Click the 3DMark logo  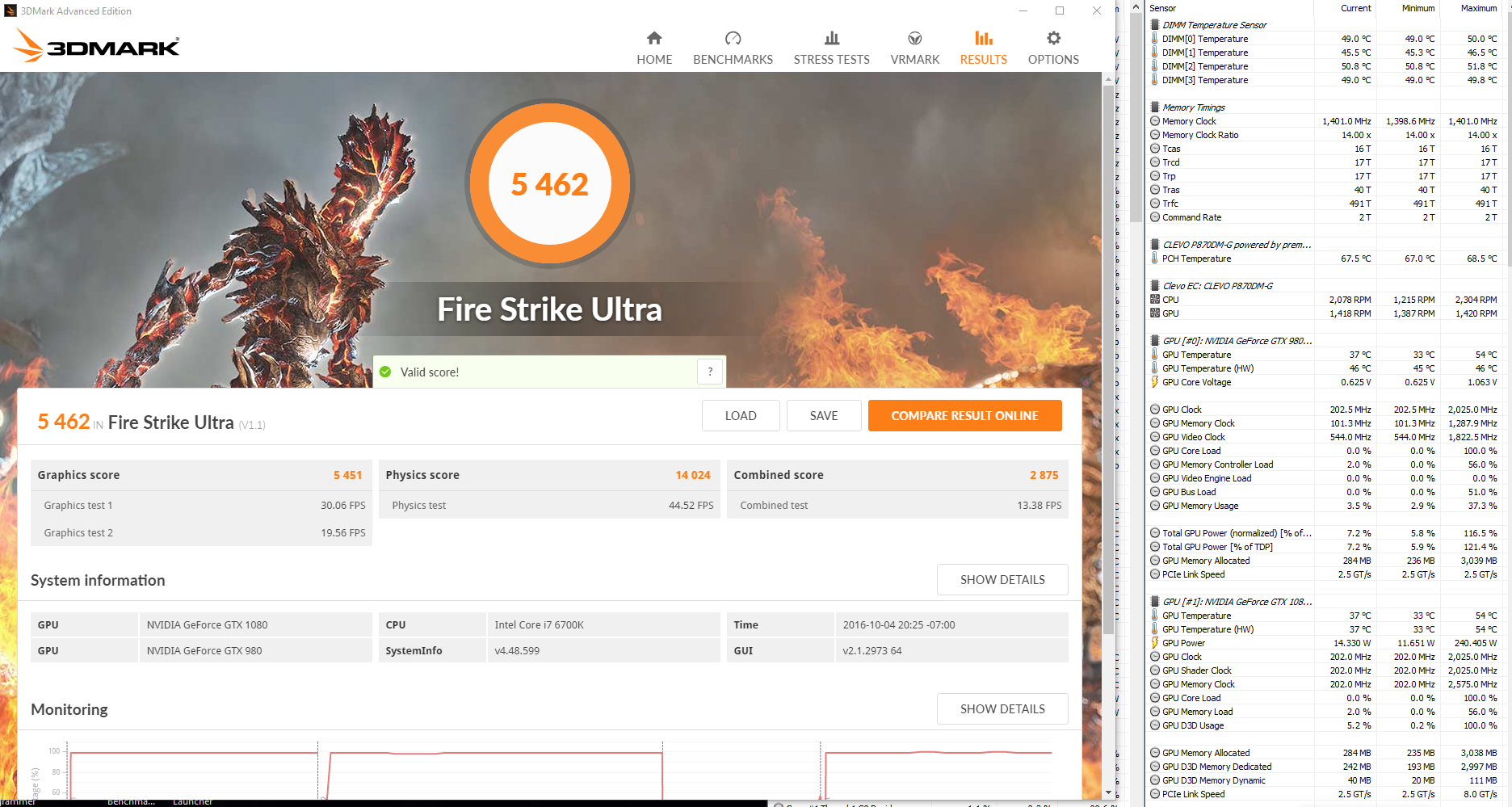[x=96, y=45]
